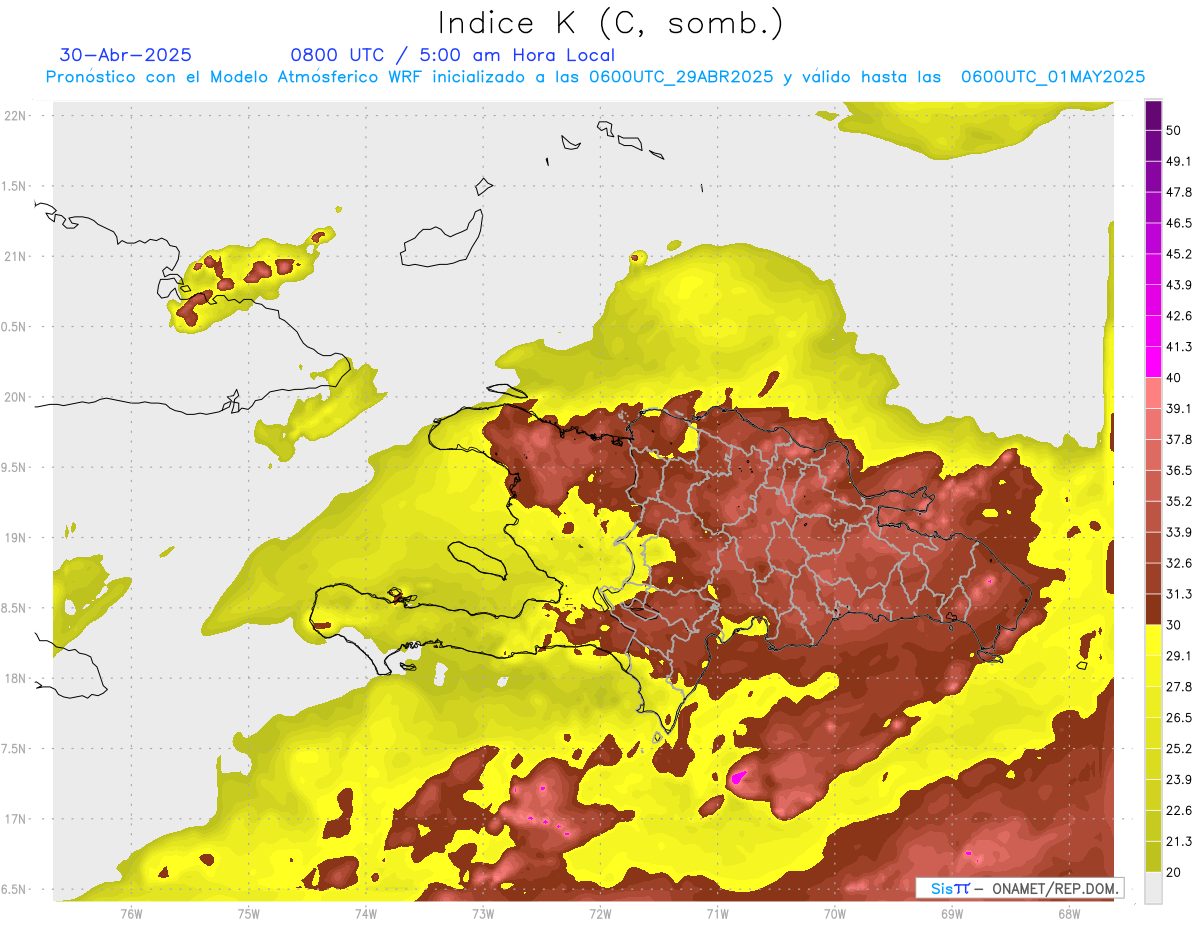
Task: Click the "23.9" legend value
Action: [x=1178, y=779]
